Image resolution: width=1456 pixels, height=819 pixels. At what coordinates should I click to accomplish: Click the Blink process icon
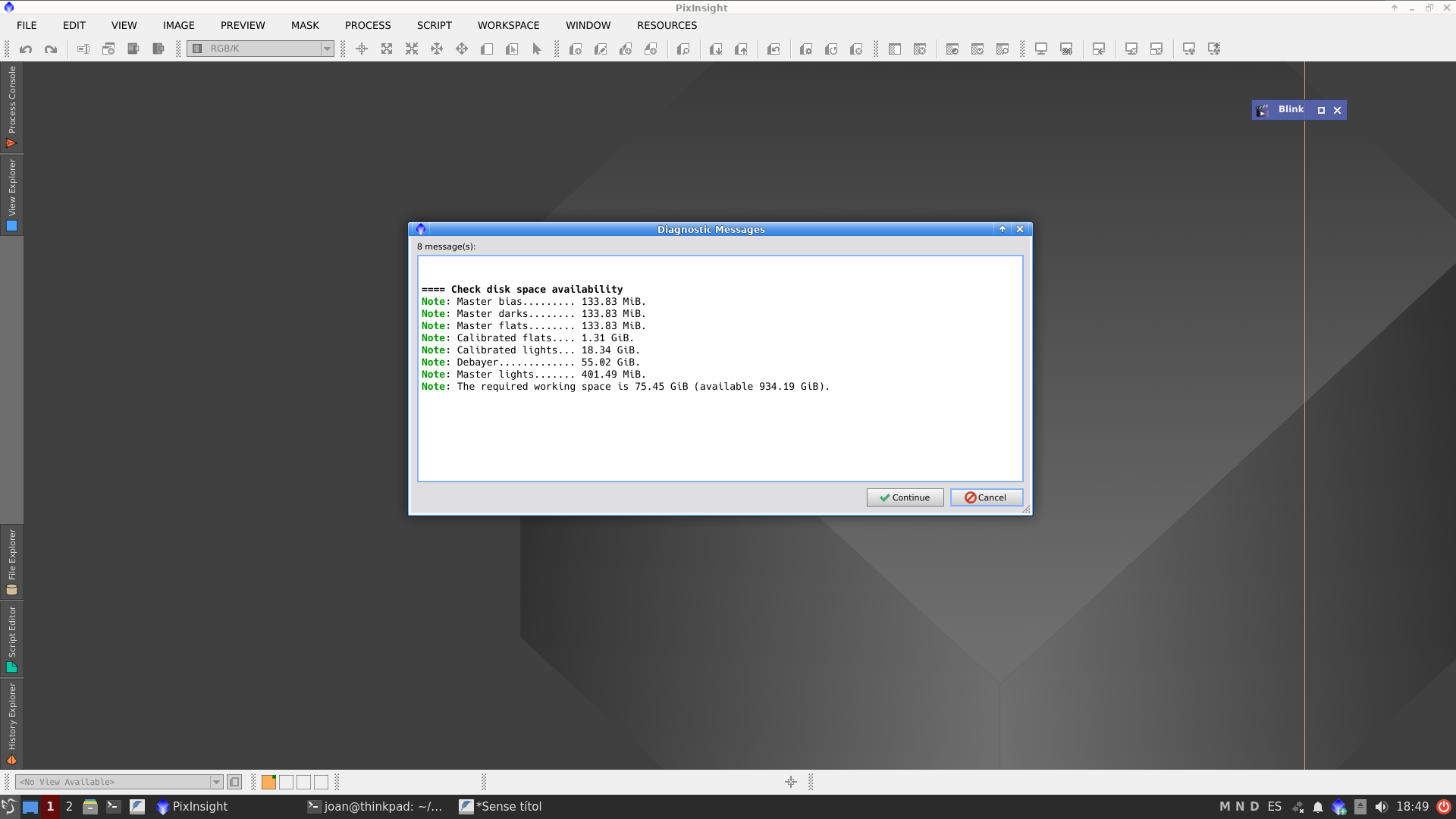(1263, 111)
